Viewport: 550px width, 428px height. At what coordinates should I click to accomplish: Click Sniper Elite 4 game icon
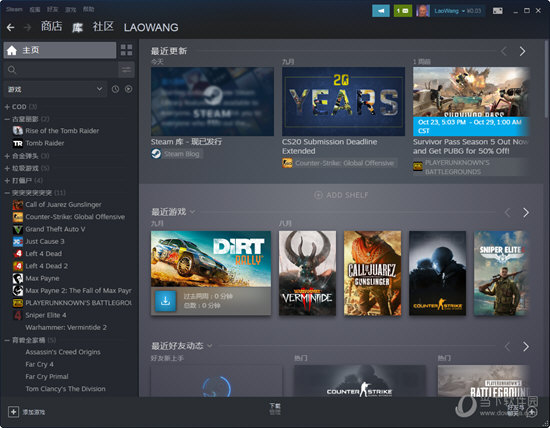coord(18,315)
